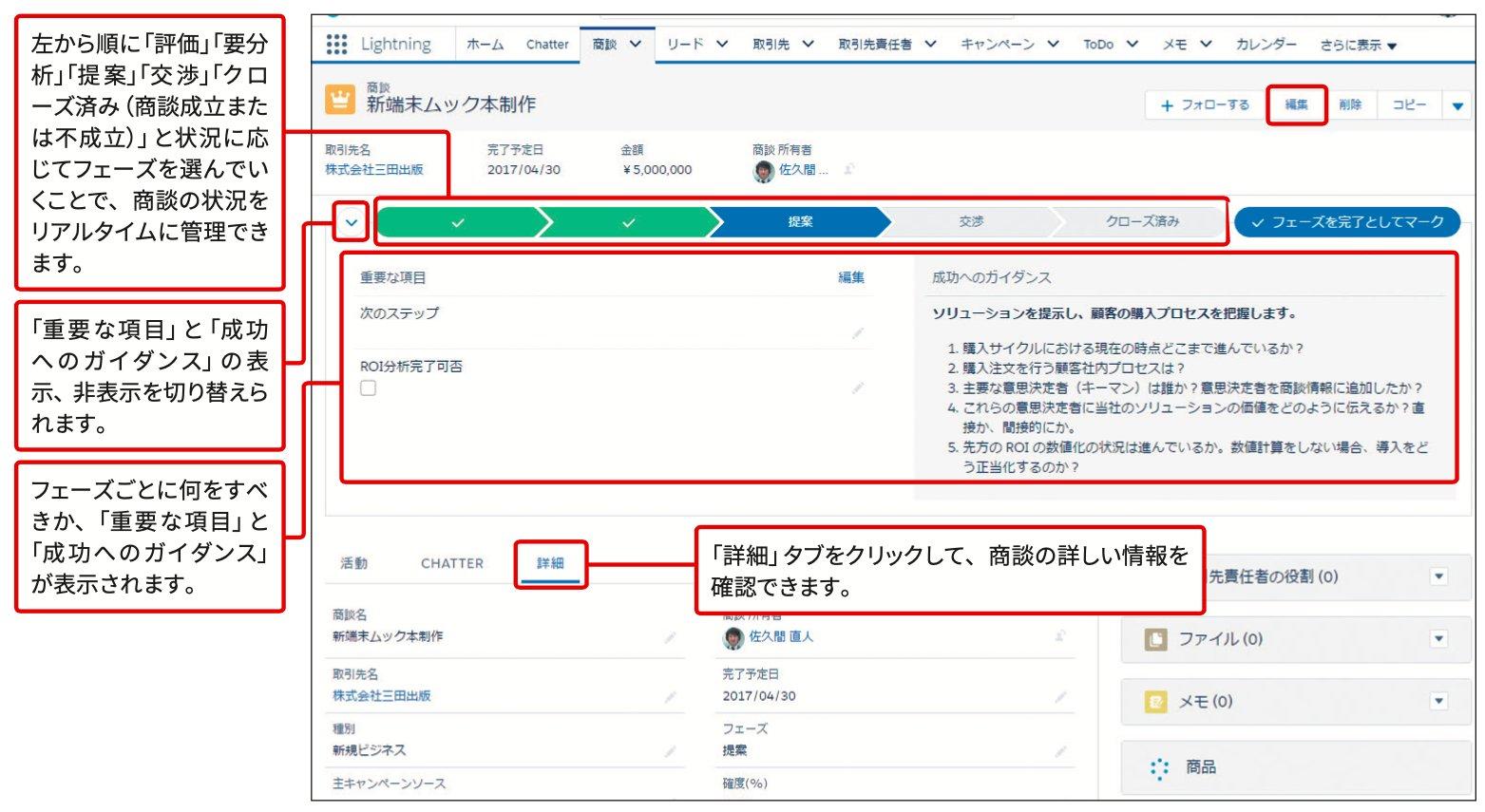1485x812 pixels.
Task: Open 佐久間 直人 owner link in details
Action: [x=781, y=637]
